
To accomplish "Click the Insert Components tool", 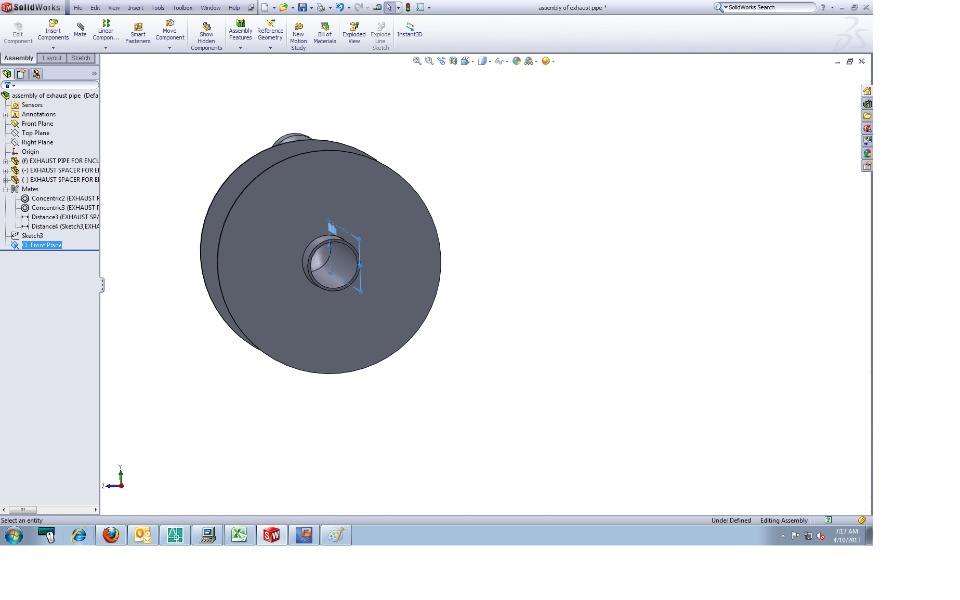I will click(53, 30).
